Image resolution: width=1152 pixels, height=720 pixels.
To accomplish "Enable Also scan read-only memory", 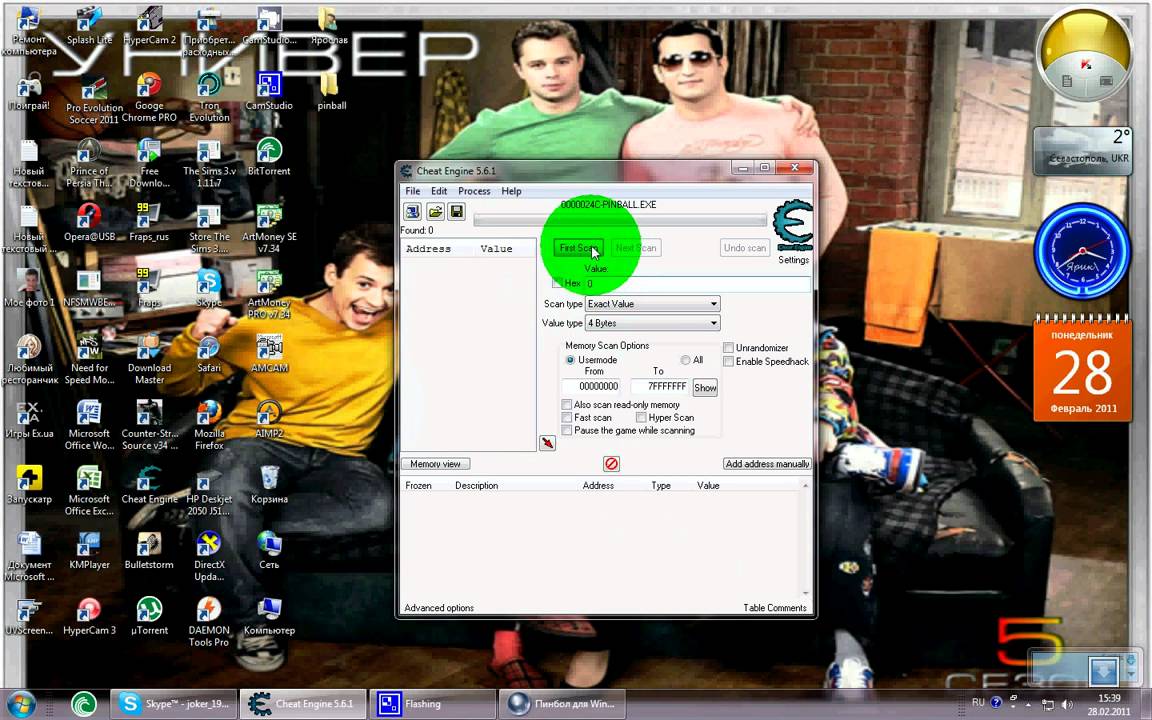I will click(566, 405).
